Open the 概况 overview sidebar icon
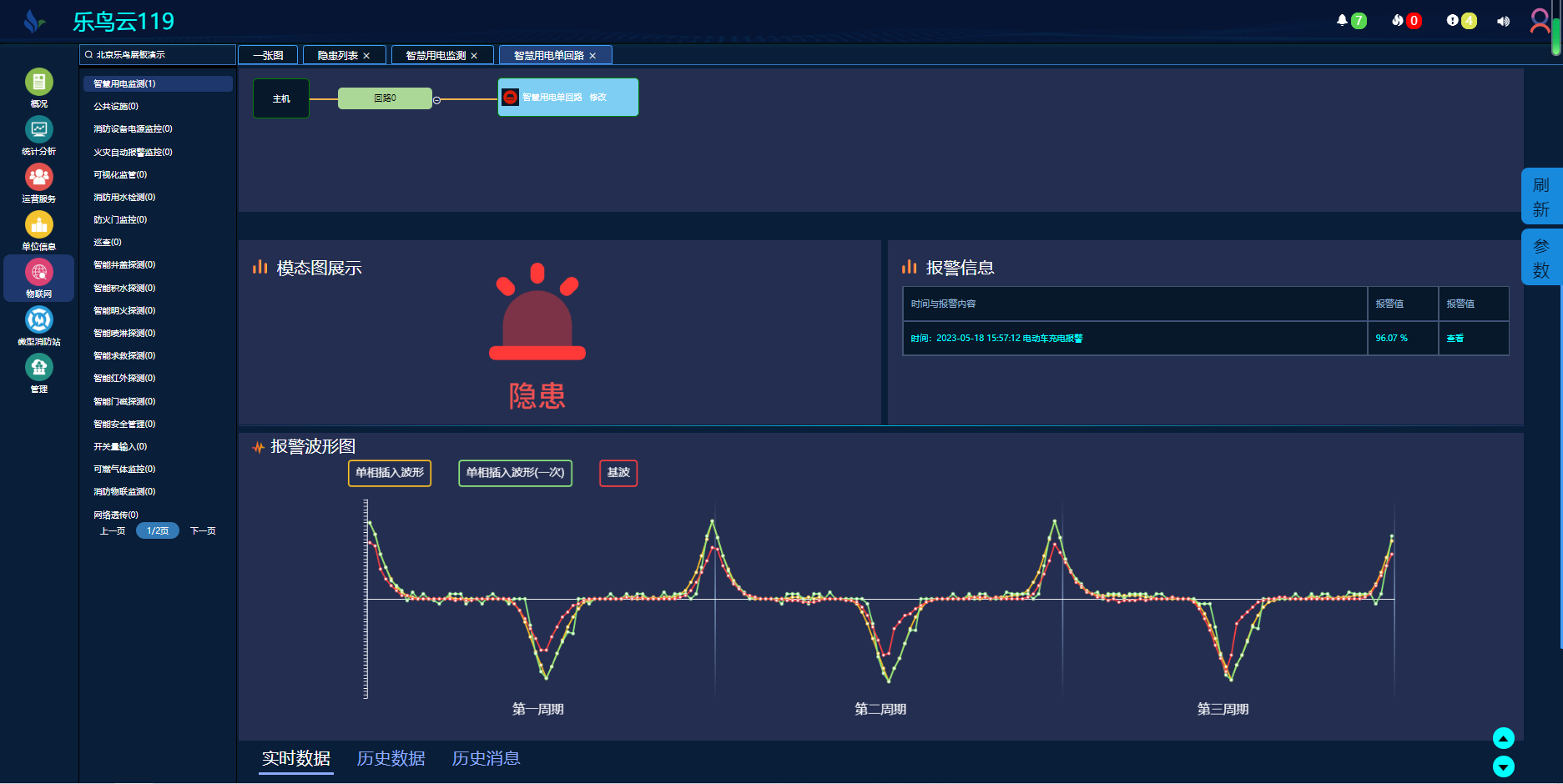1563x784 pixels. tap(38, 83)
